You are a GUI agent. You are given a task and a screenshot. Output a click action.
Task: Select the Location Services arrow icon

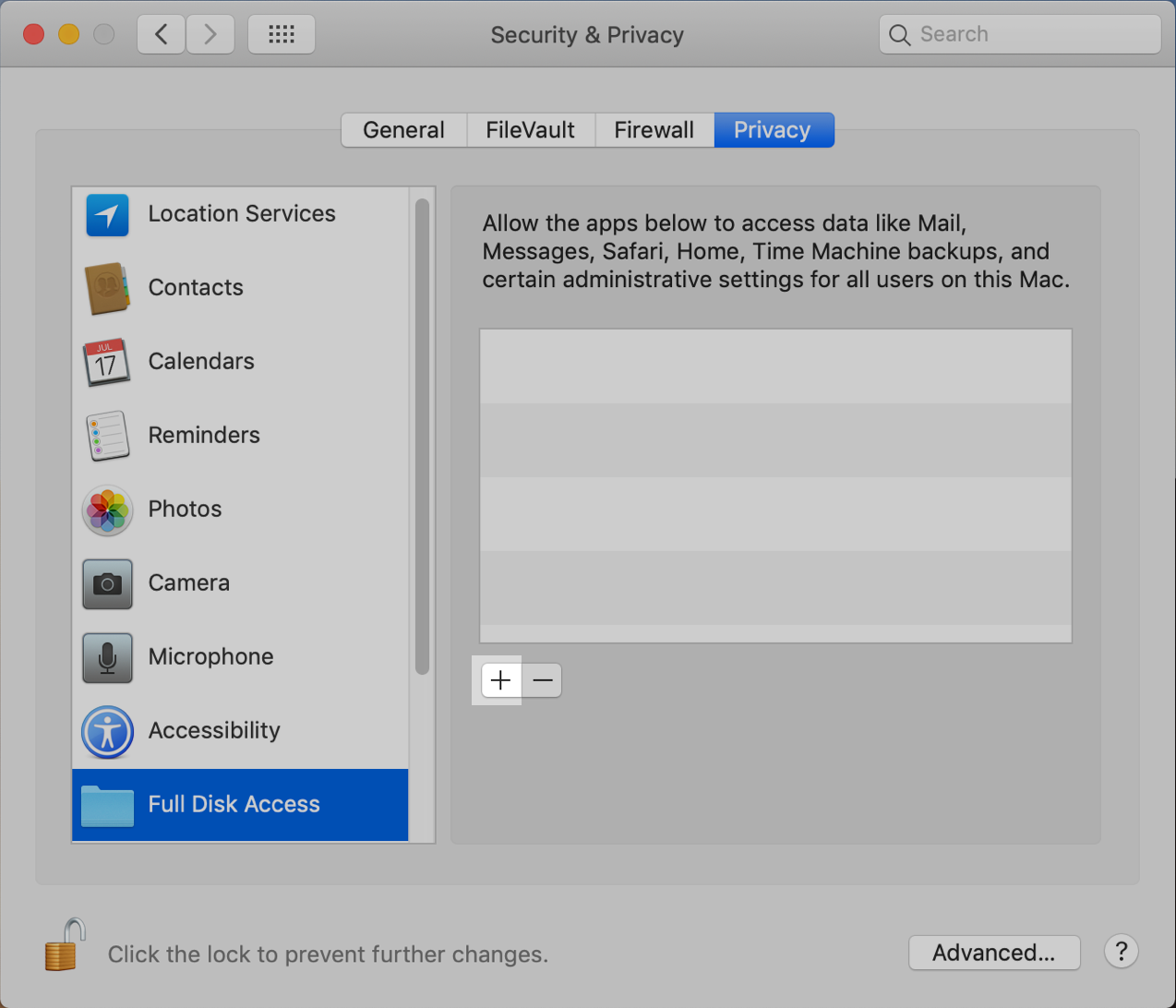click(x=107, y=214)
